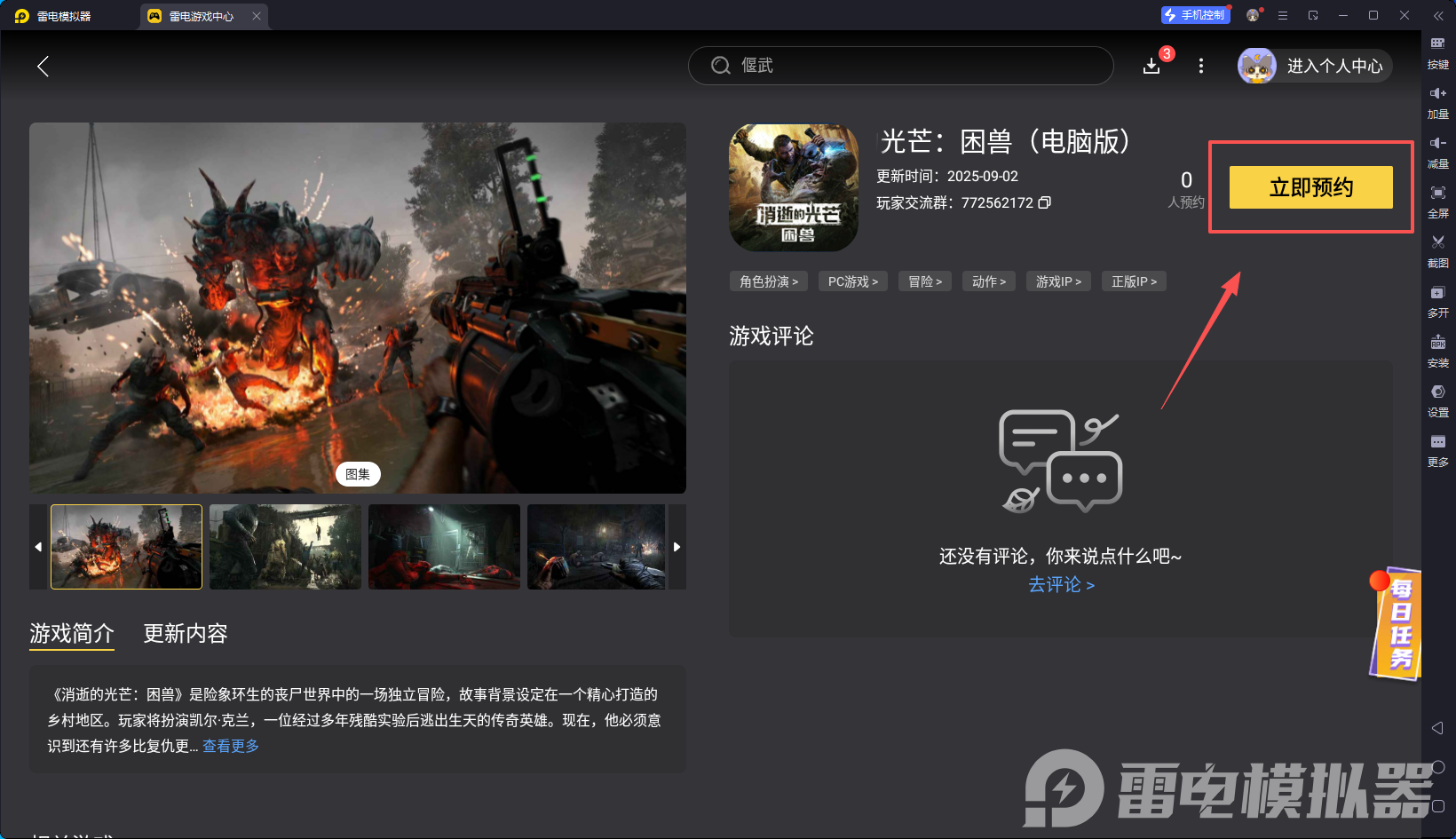Focus the search field showing 偃武
The width and height of the screenshot is (1456, 839).
900,66
